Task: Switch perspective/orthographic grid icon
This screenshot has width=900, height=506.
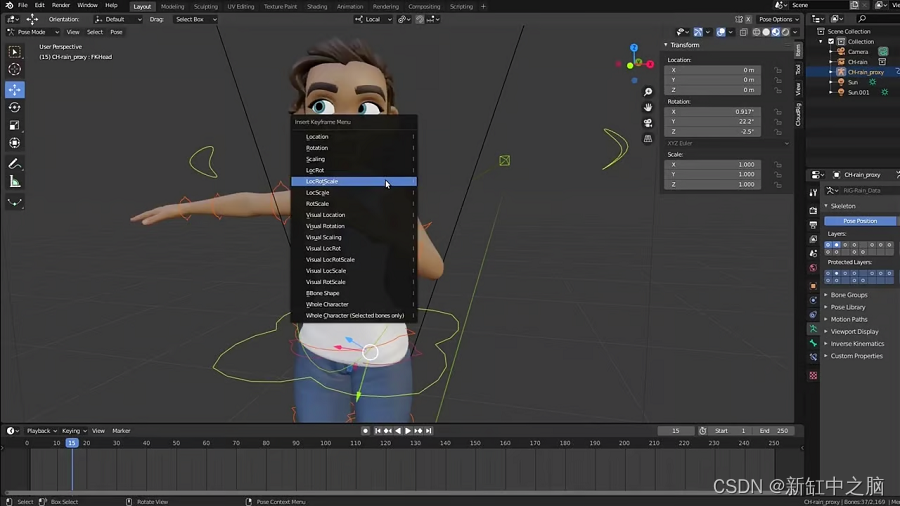Action: pos(648,138)
